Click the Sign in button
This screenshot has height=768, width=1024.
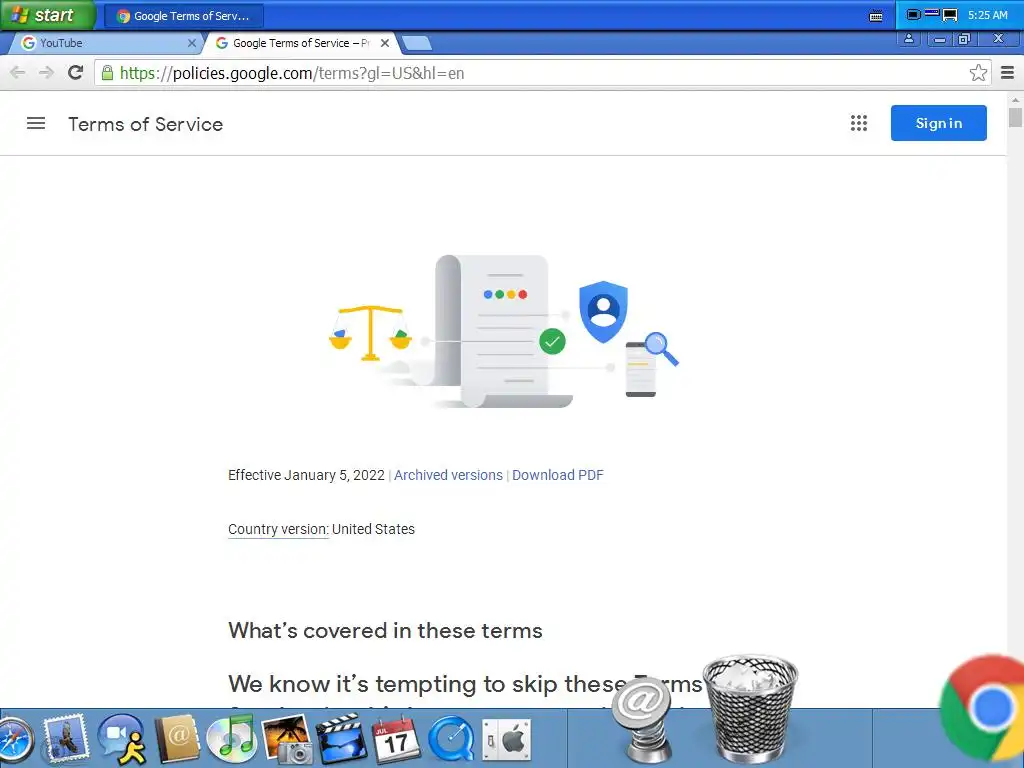(938, 123)
